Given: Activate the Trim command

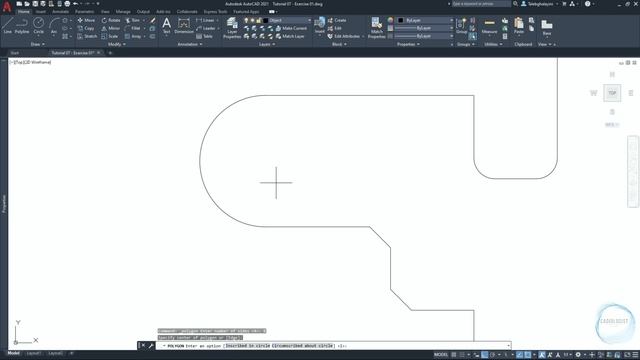Looking at the screenshot, I should coord(133,20).
